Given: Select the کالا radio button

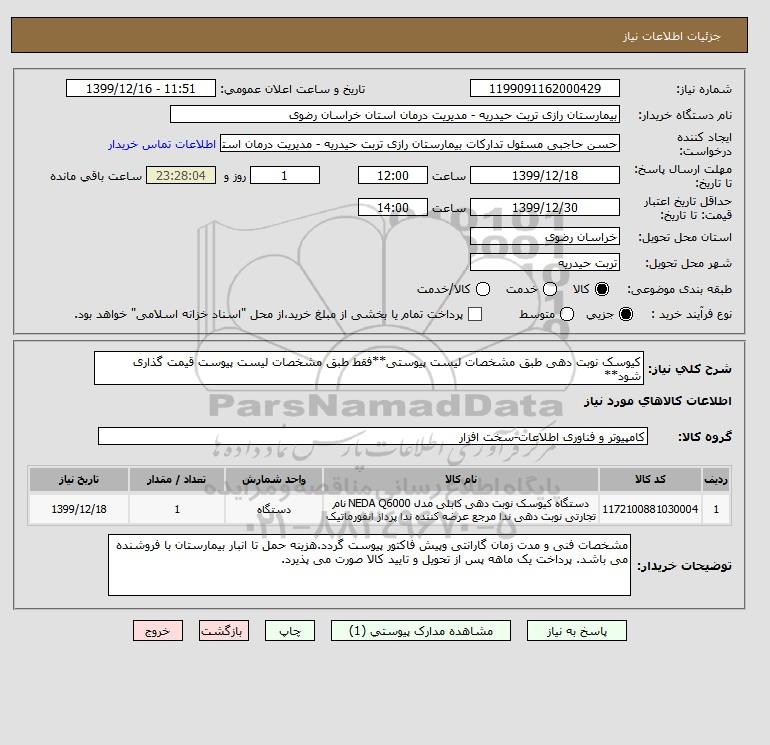Looking at the screenshot, I should coord(602,289).
